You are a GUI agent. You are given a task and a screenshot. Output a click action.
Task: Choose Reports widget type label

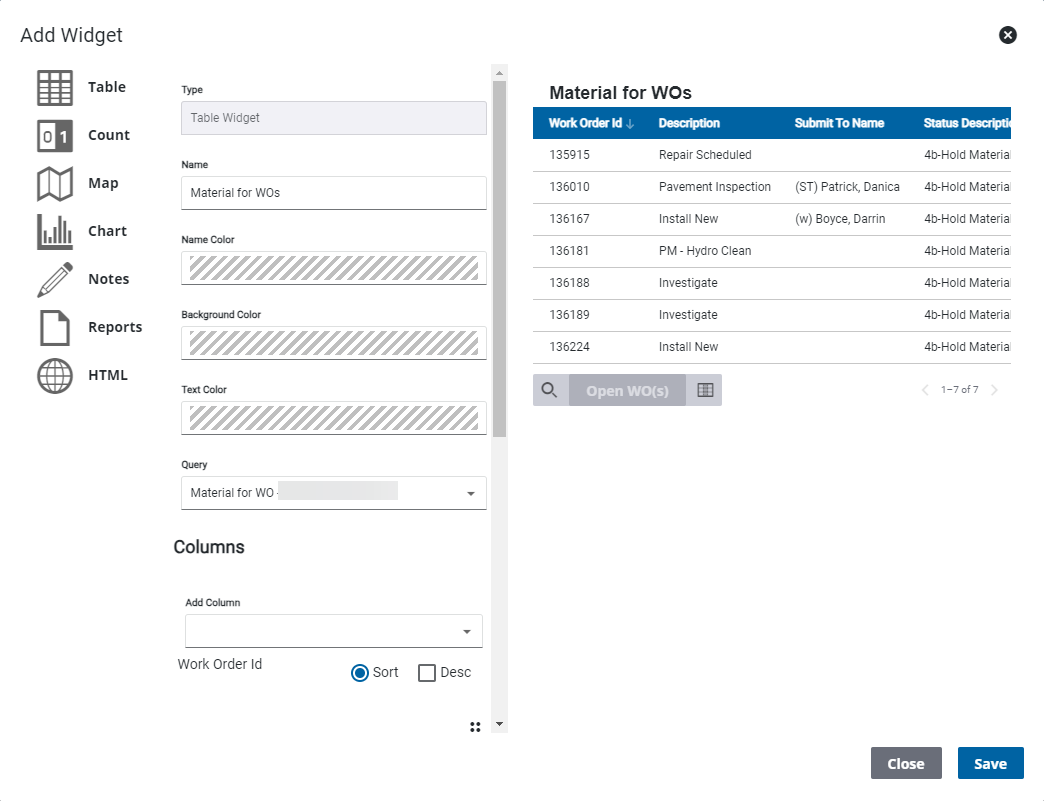click(x=115, y=327)
